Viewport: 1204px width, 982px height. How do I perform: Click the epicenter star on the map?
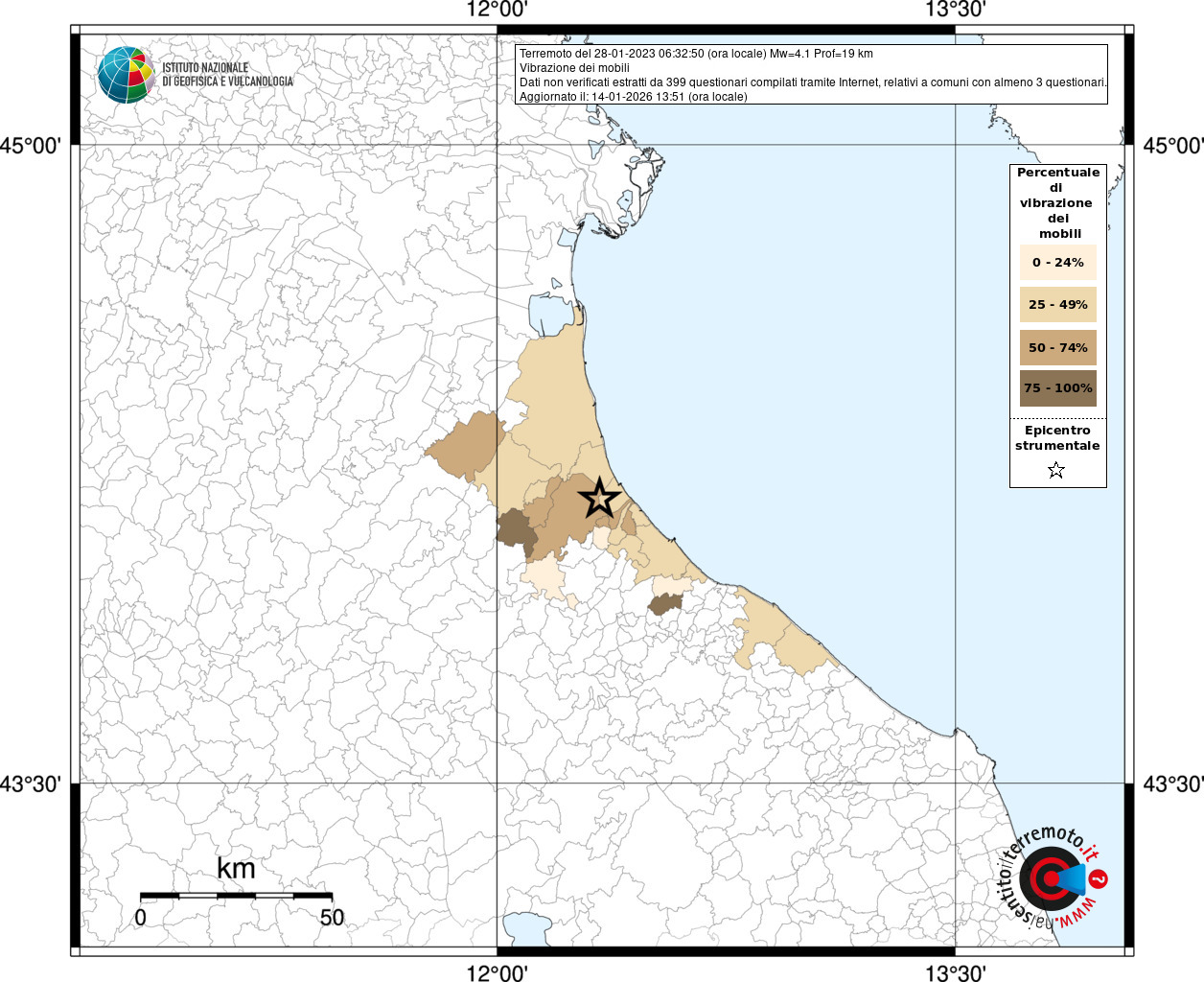(600, 498)
